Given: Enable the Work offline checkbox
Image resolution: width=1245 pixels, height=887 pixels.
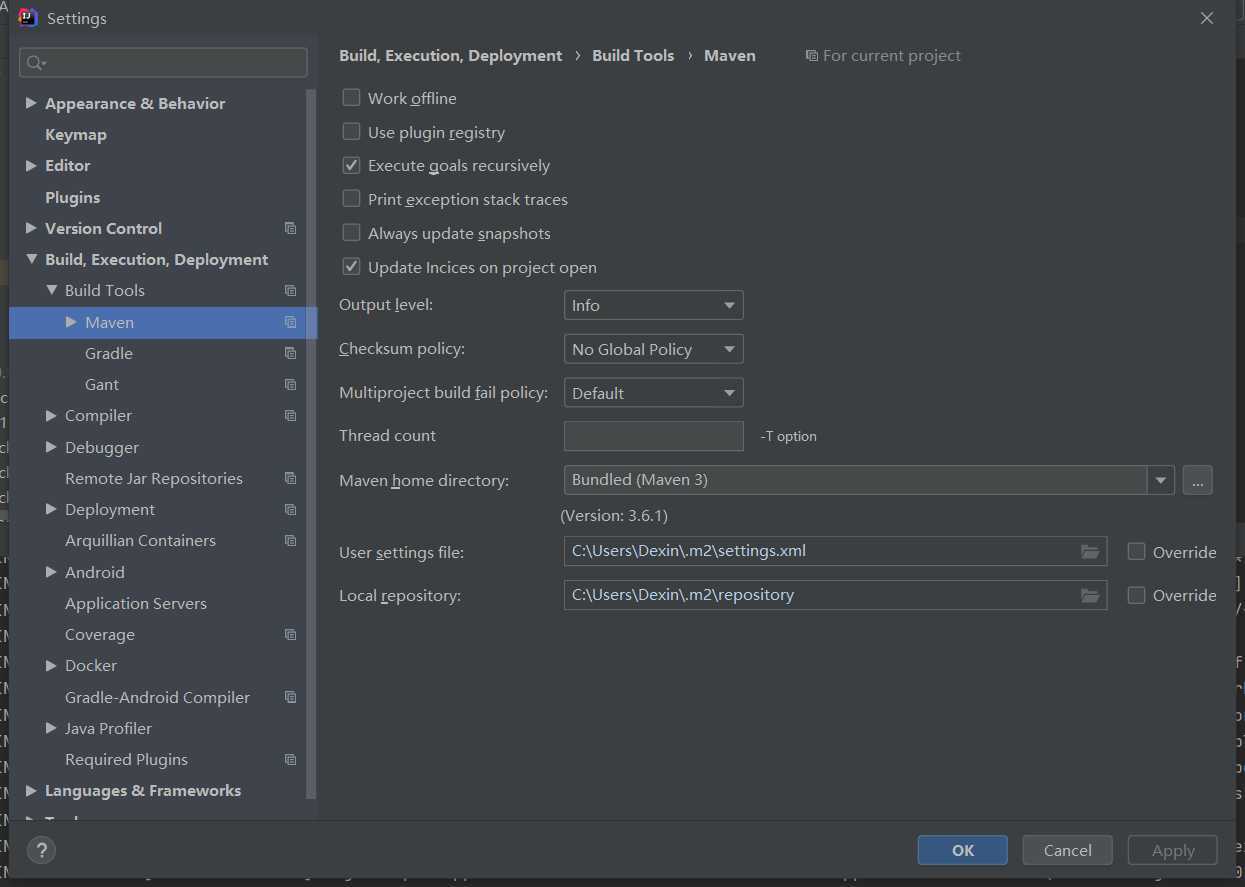Looking at the screenshot, I should (351, 98).
